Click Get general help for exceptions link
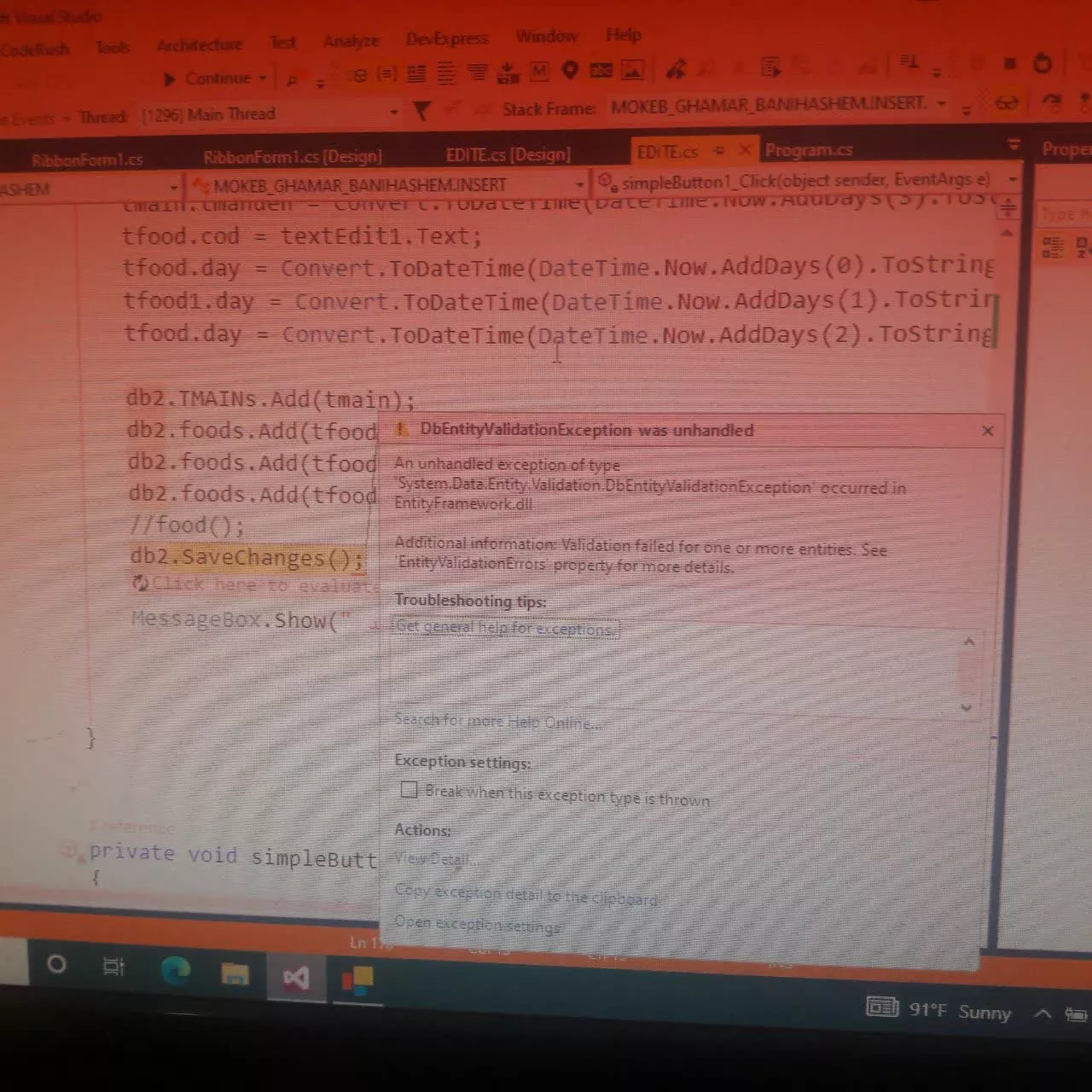Viewport: 1092px width, 1092px height. [504, 628]
